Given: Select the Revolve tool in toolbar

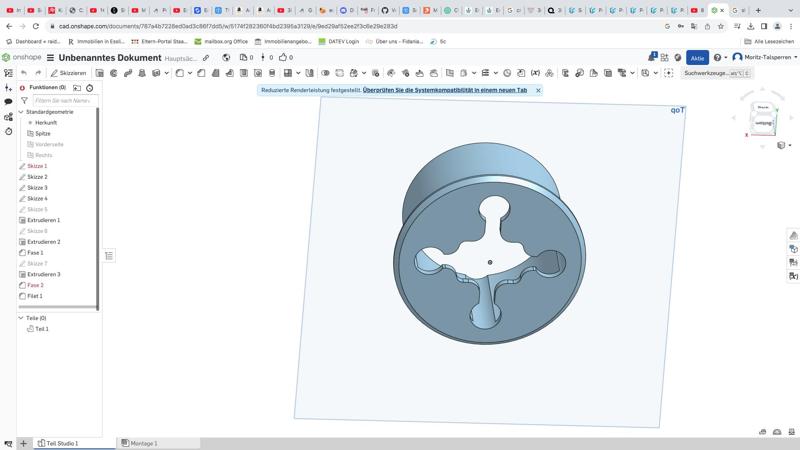Looking at the screenshot, I should point(113,73).
